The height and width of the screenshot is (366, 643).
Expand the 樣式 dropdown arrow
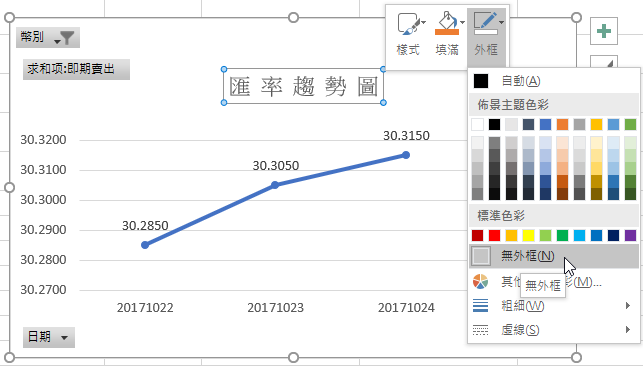coord(424,22)
